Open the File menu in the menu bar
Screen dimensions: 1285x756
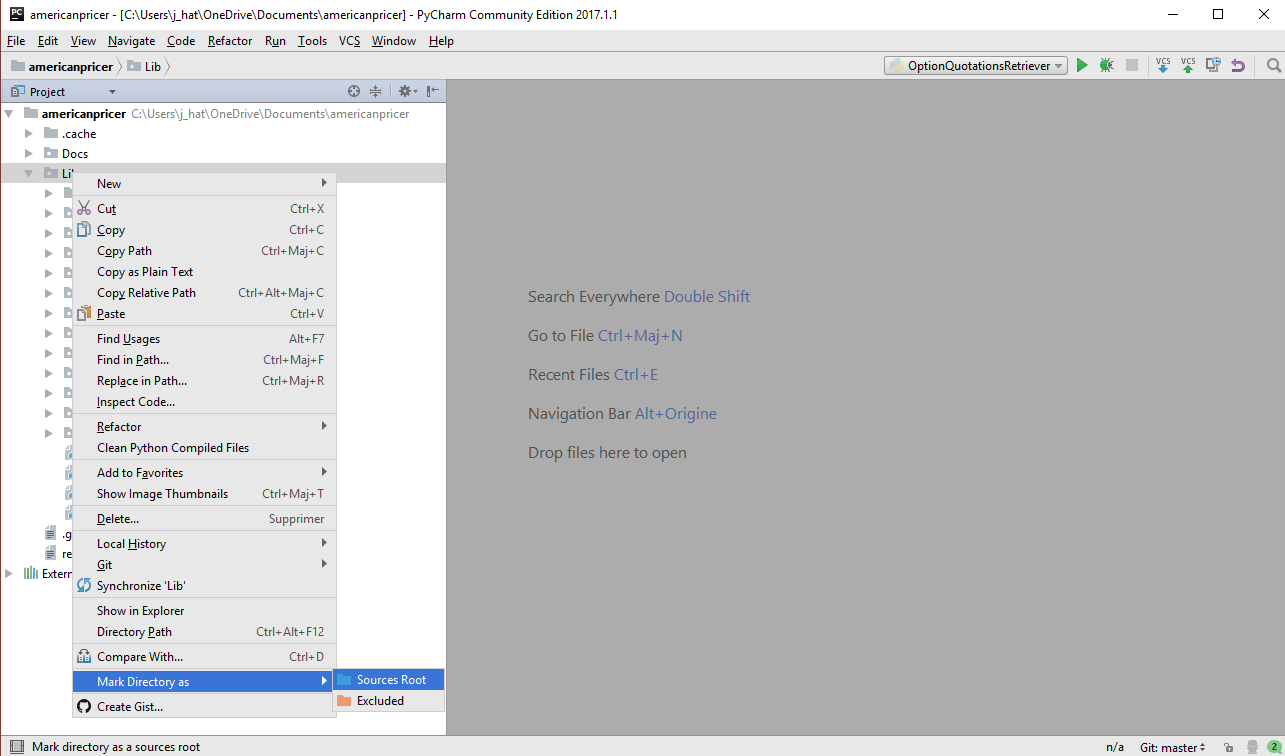[x=16, y=40]
